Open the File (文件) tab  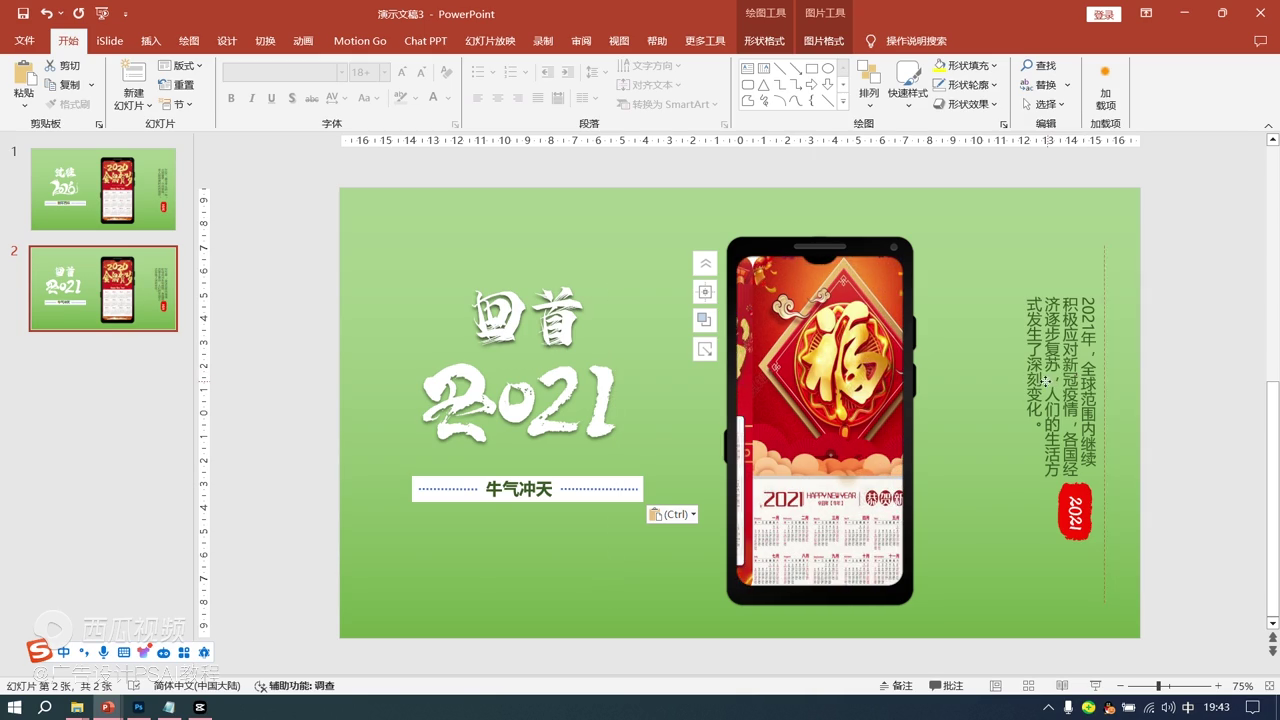pos(24,41)
